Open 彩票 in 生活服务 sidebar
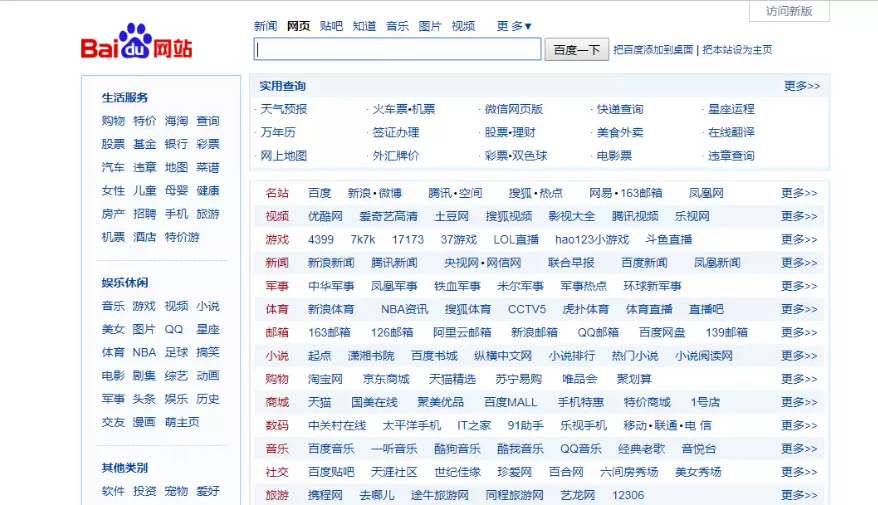The image size is (878, 505). pos(208,144)
